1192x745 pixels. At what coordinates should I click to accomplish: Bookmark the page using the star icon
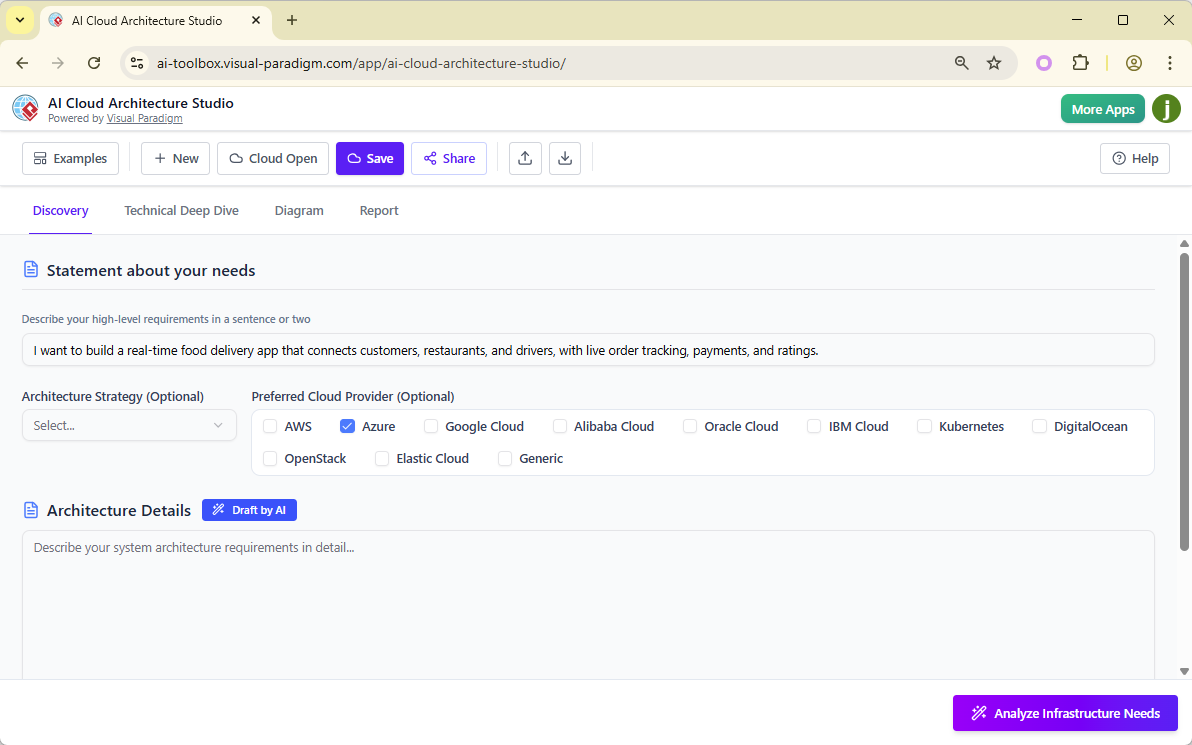994,62
